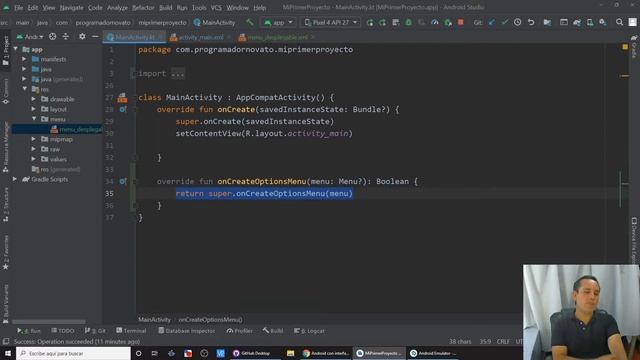Click Select Opened File target icon
The height and width of the screenshot is (360, 640).
click(x=53, y=37)
